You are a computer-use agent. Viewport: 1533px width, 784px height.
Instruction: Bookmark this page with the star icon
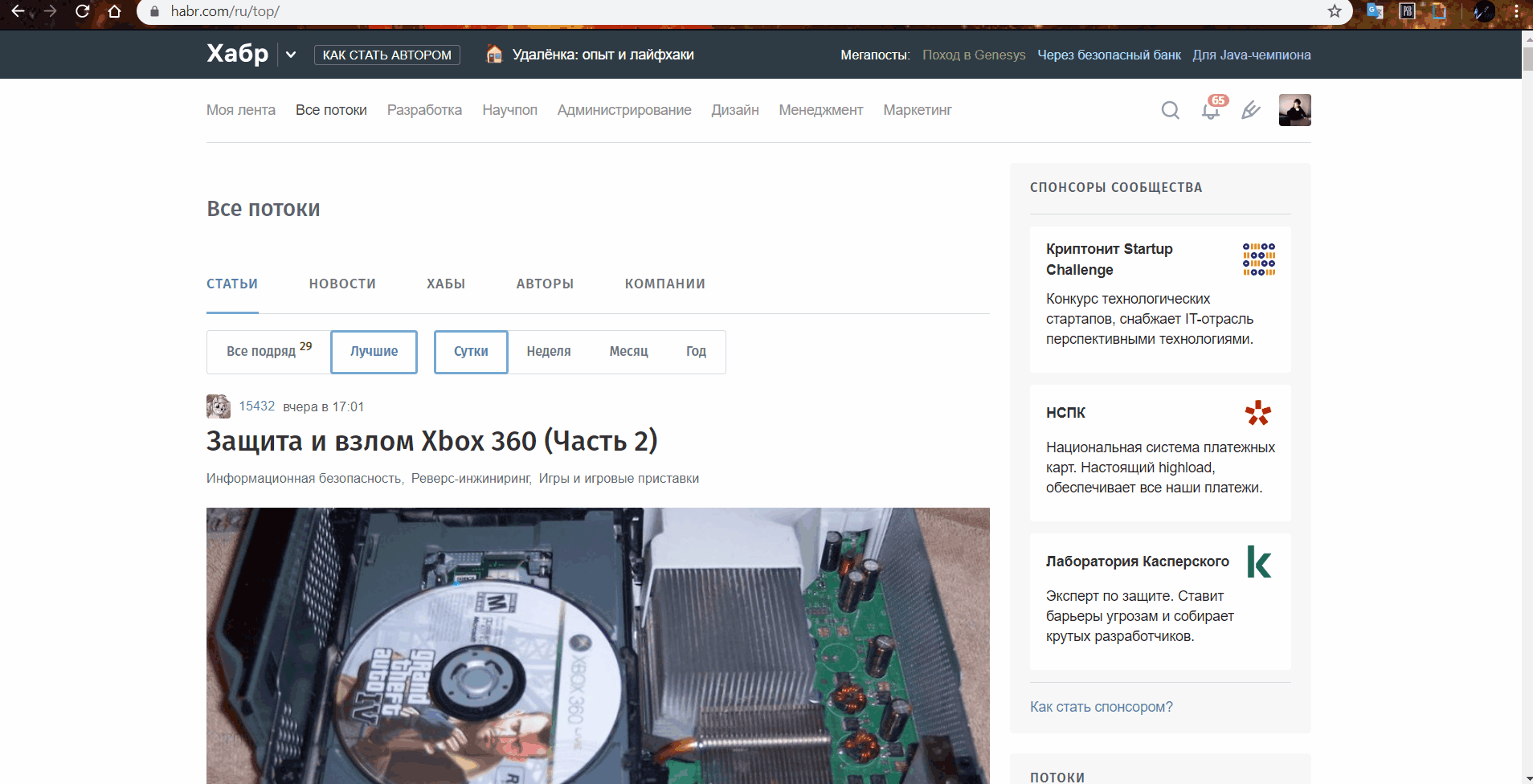click(x=1335, y=11)
